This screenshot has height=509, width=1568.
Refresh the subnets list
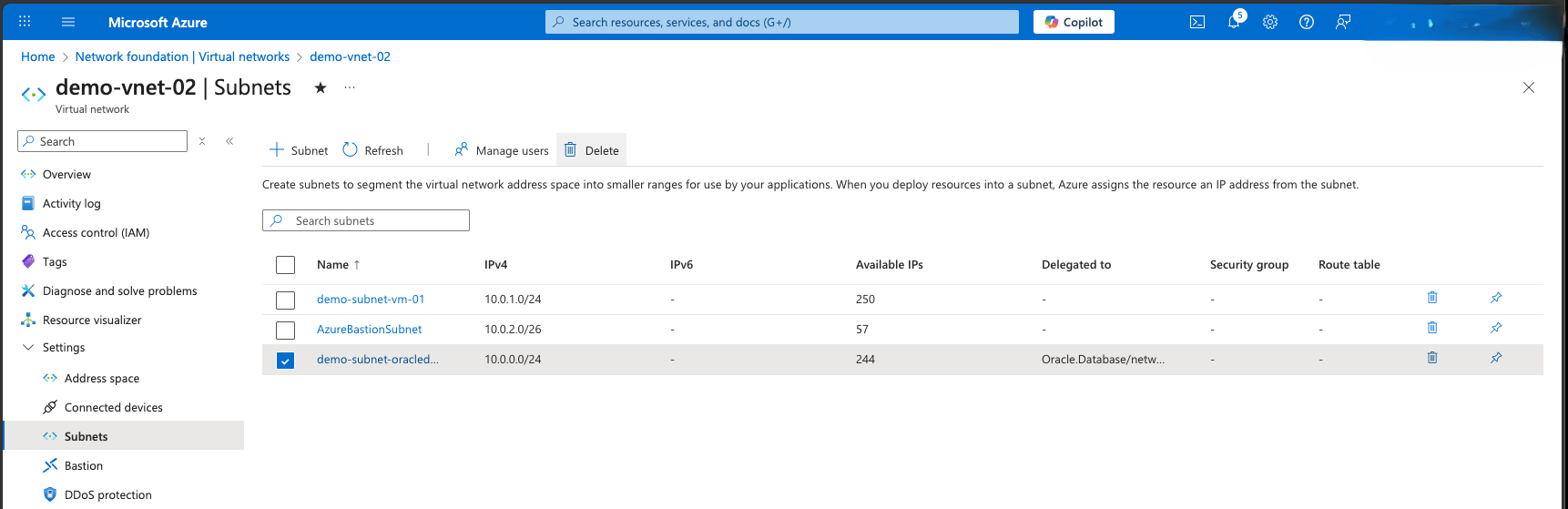click(373, 150)
